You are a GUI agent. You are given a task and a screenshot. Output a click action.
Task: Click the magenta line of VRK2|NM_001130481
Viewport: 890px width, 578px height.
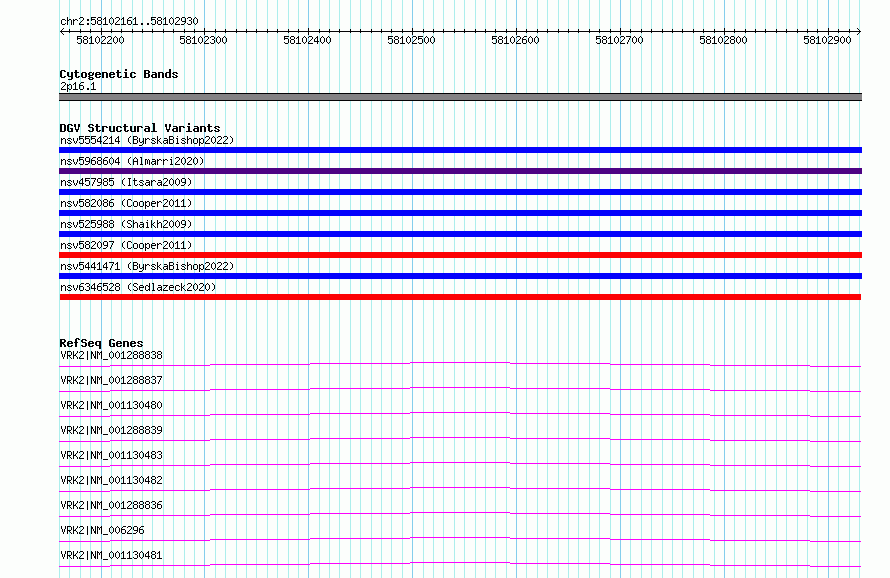460,564
